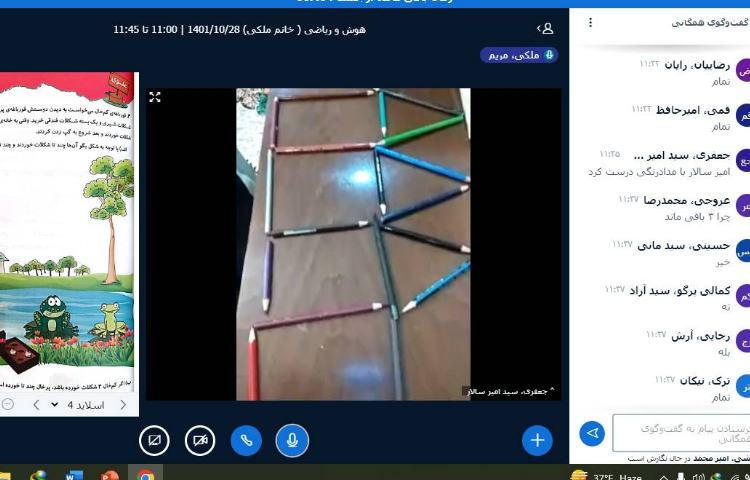Open Internet Download Manager taskbar icon
750x480 pixels.
(39, 474)
